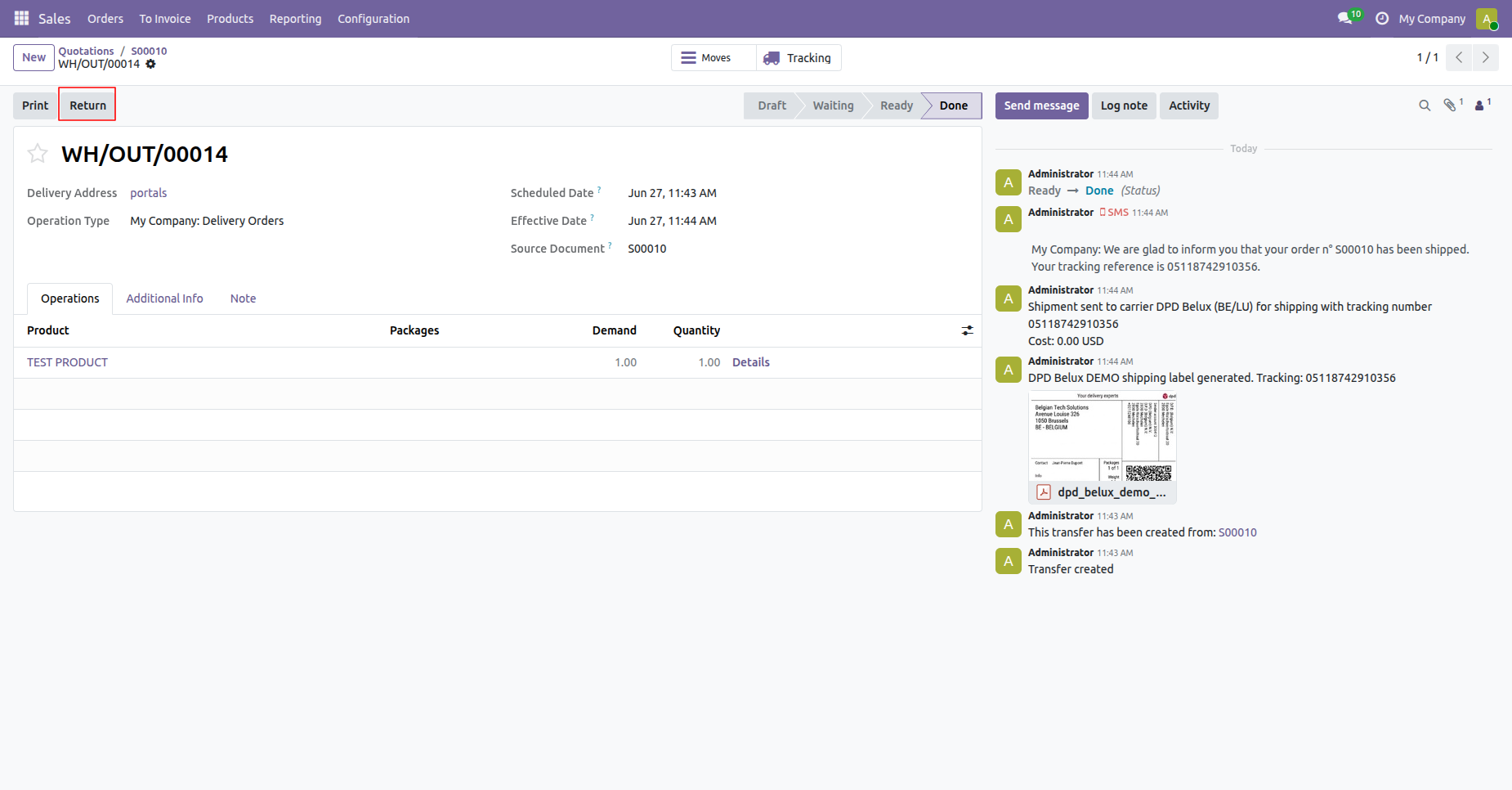Click the Return button
The width and height of the screenshot is (1512, 790).
87,105
